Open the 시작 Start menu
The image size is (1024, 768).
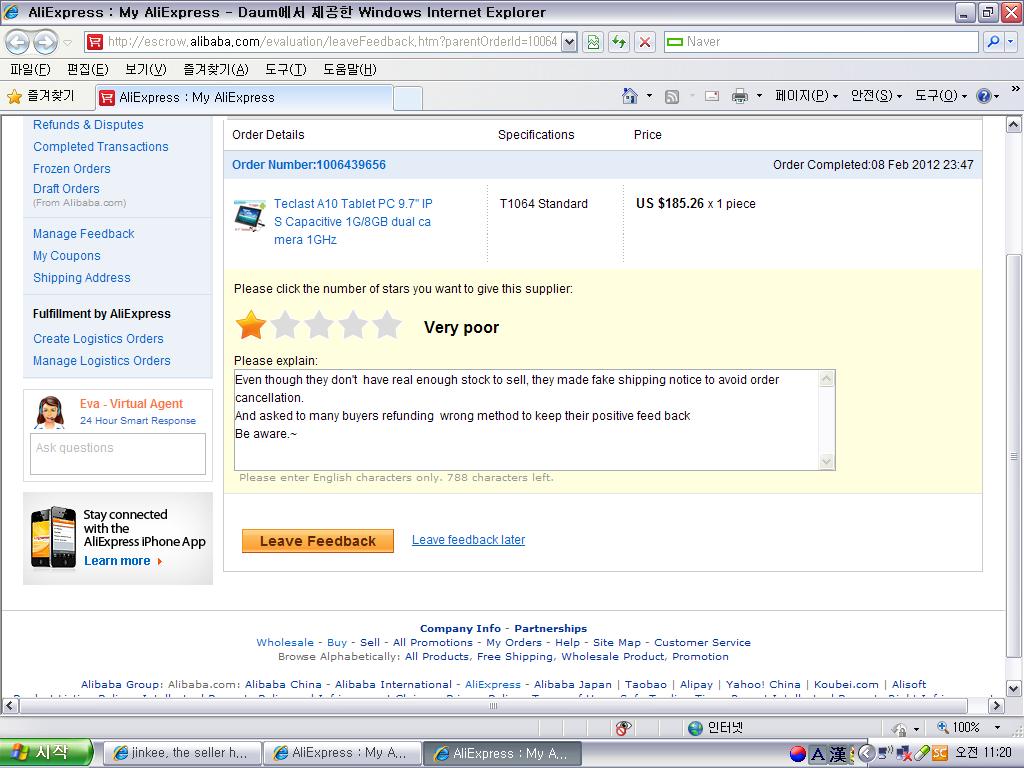(x=47, y=753)
